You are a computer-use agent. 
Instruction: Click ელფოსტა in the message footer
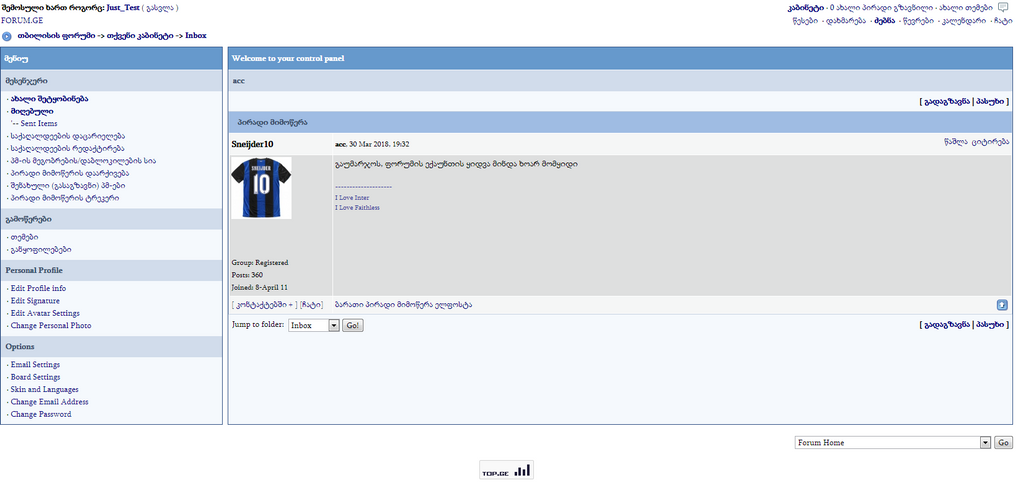[453, 304]
